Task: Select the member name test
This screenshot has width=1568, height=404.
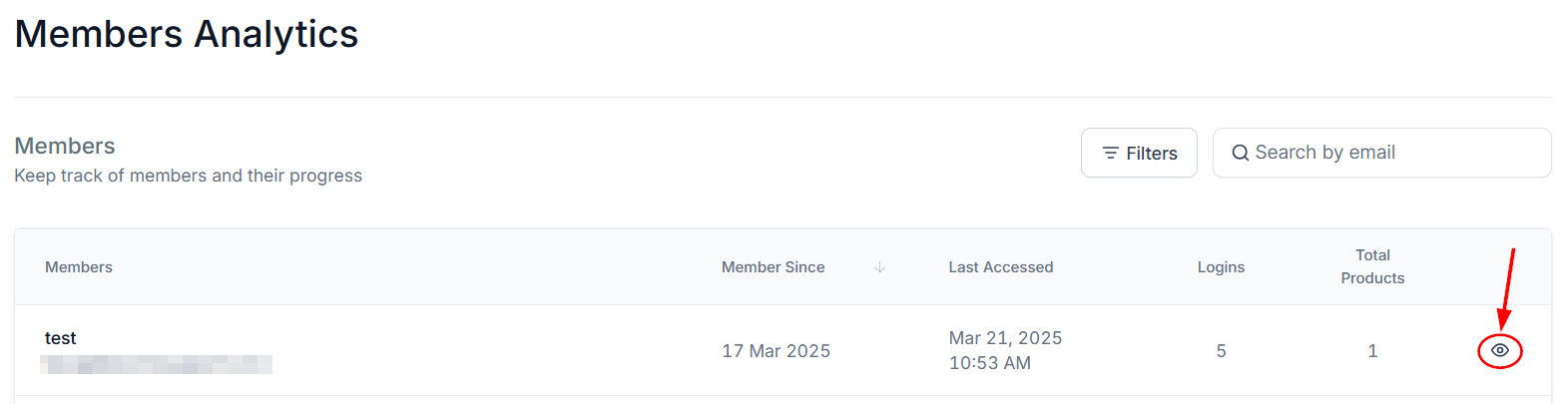Action: (60, 338)
